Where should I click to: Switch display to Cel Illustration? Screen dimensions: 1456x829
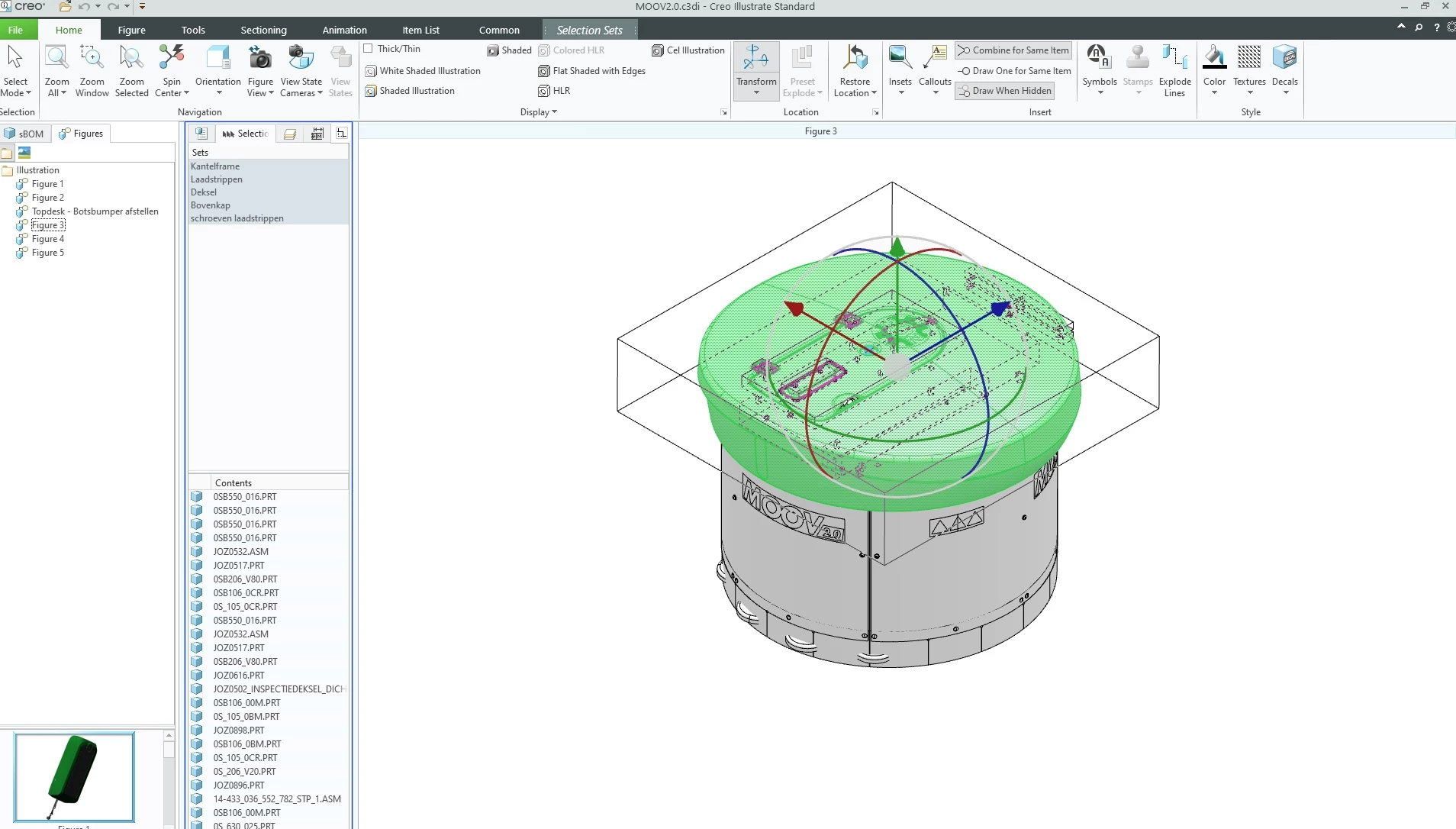[x=688, y=50]
